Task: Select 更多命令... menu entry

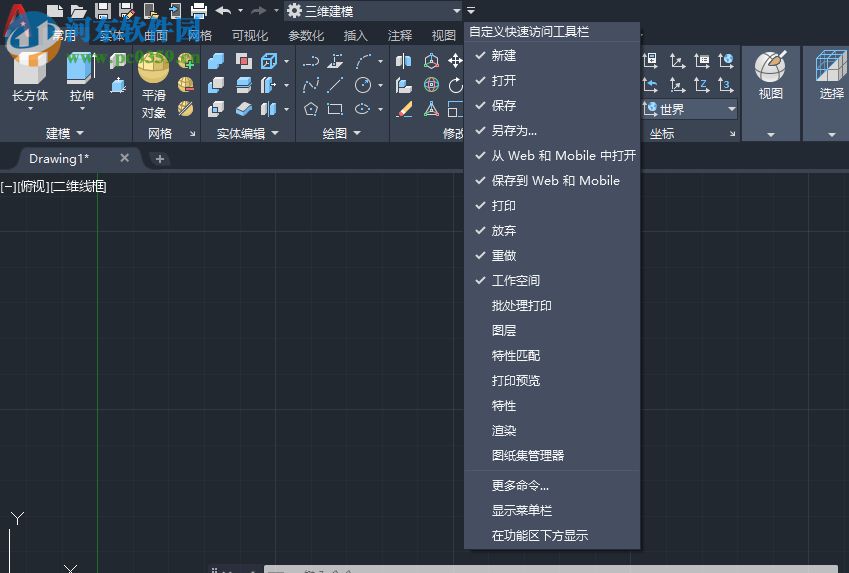Action: click(x=552, y=485)
